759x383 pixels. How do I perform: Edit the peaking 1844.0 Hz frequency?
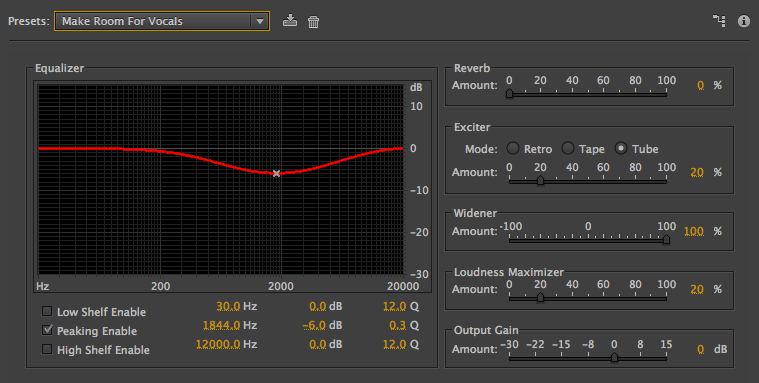(x=222, y=325)
